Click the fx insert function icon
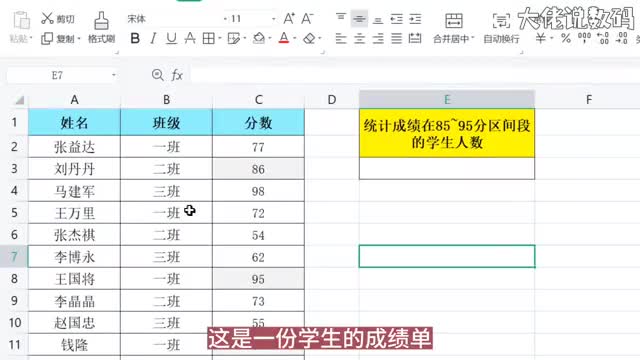Image resolution: width=640 pixels, height=360 pixels. point(177,75)
